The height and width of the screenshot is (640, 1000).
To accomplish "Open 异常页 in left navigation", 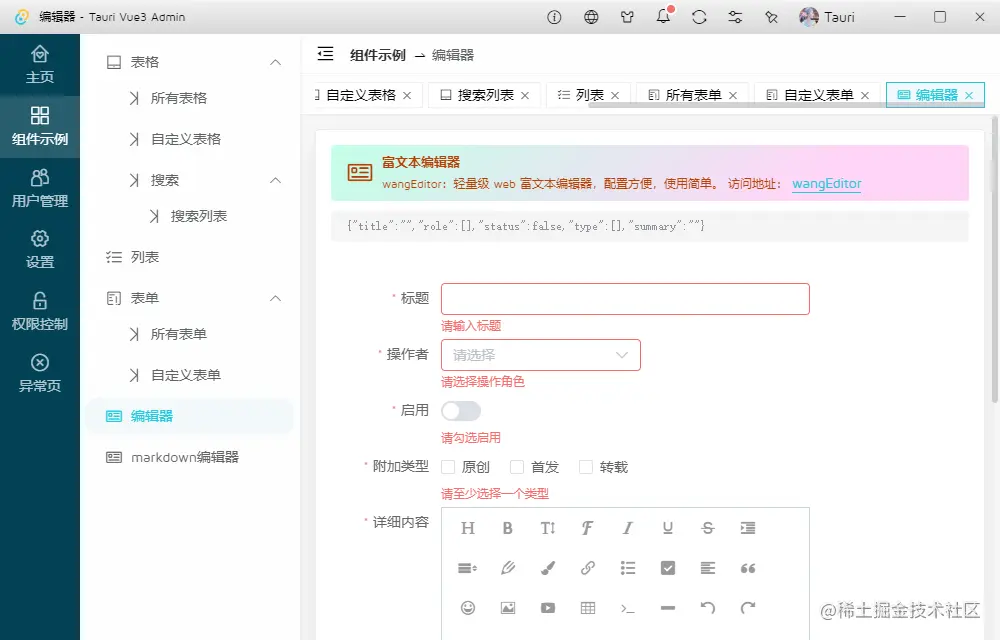I will click(x=40, y=374).
